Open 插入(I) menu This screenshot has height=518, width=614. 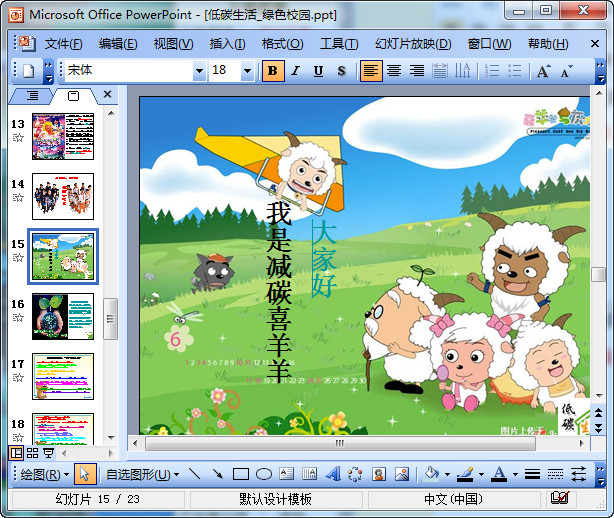pos(228,43)
